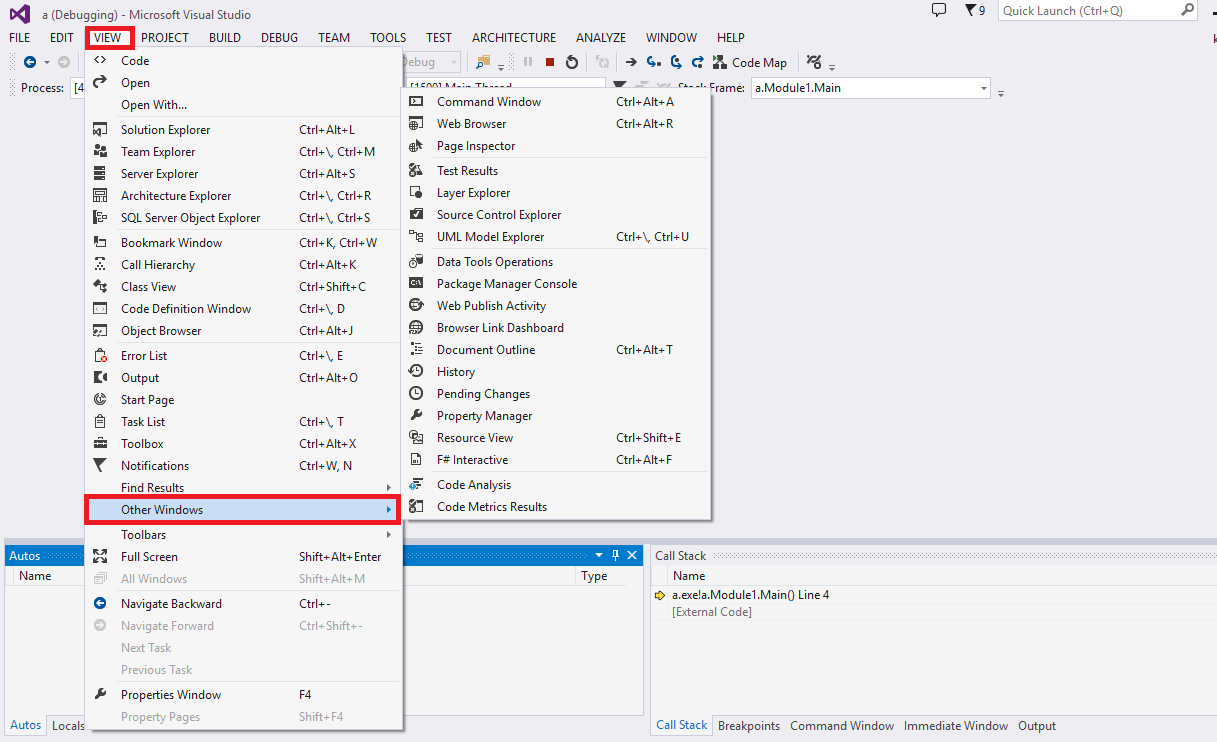Click Code Analysis in submenu
1217x742 pixels.
pos(556,485)
